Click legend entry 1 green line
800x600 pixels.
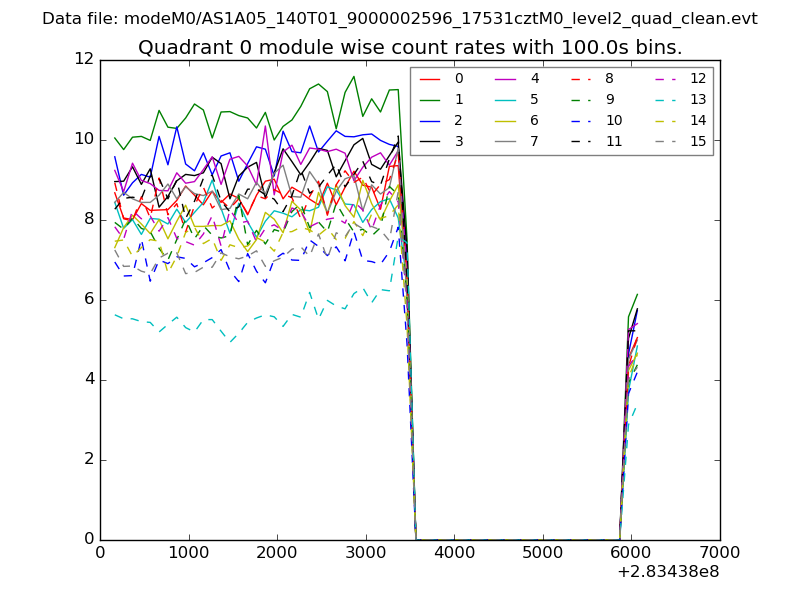[429, 99]
